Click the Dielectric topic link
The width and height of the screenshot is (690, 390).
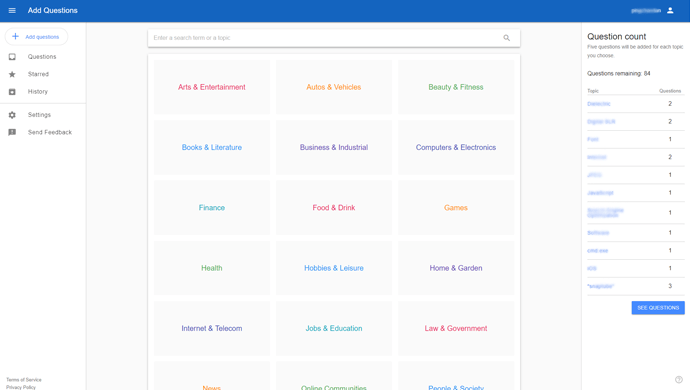599,104
